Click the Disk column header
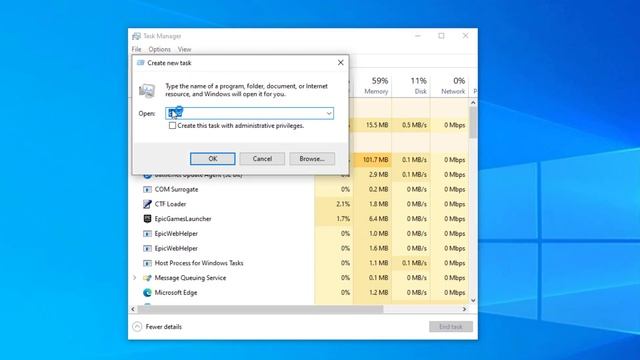 [411, 86]
